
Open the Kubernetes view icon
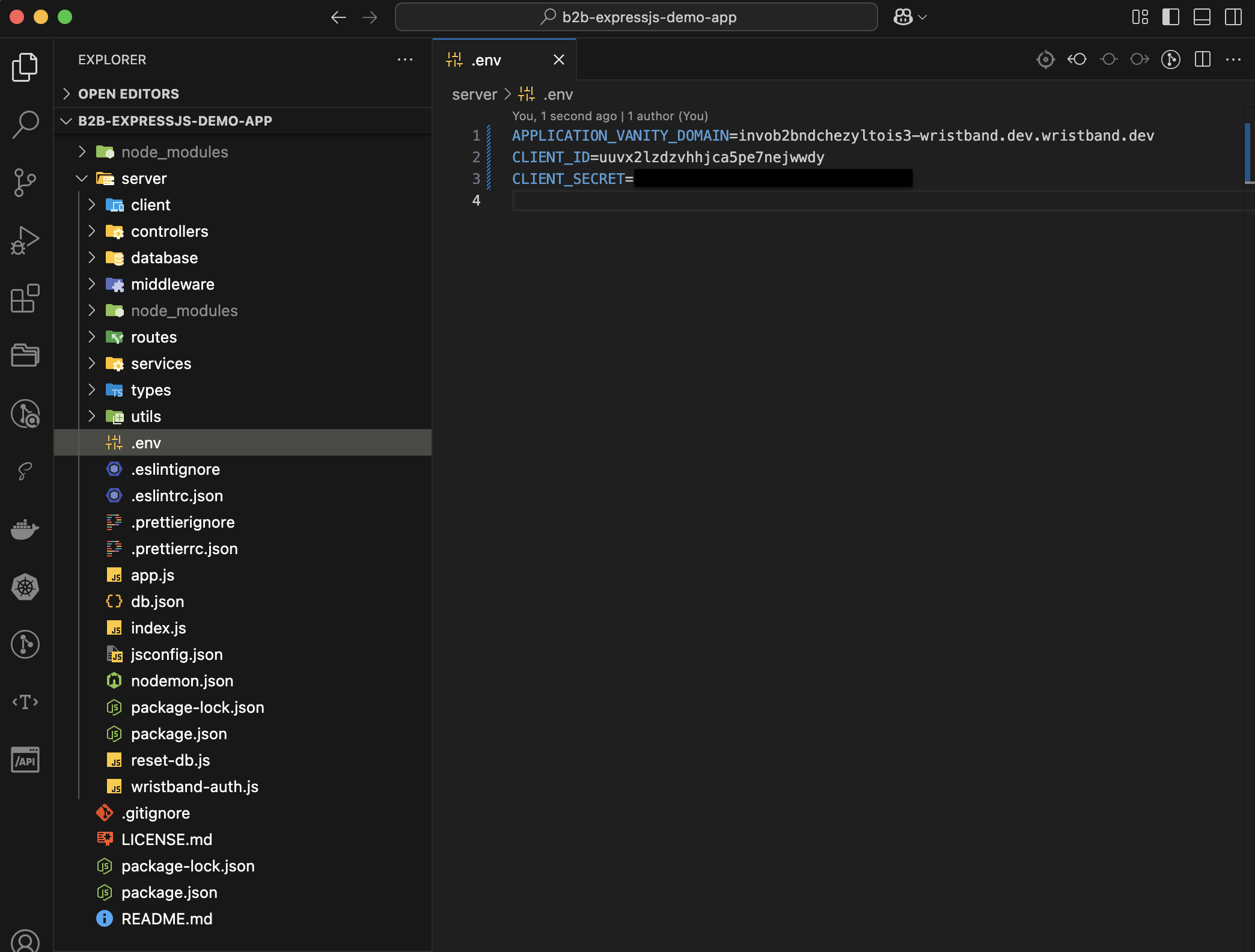(x=25, y=587)
